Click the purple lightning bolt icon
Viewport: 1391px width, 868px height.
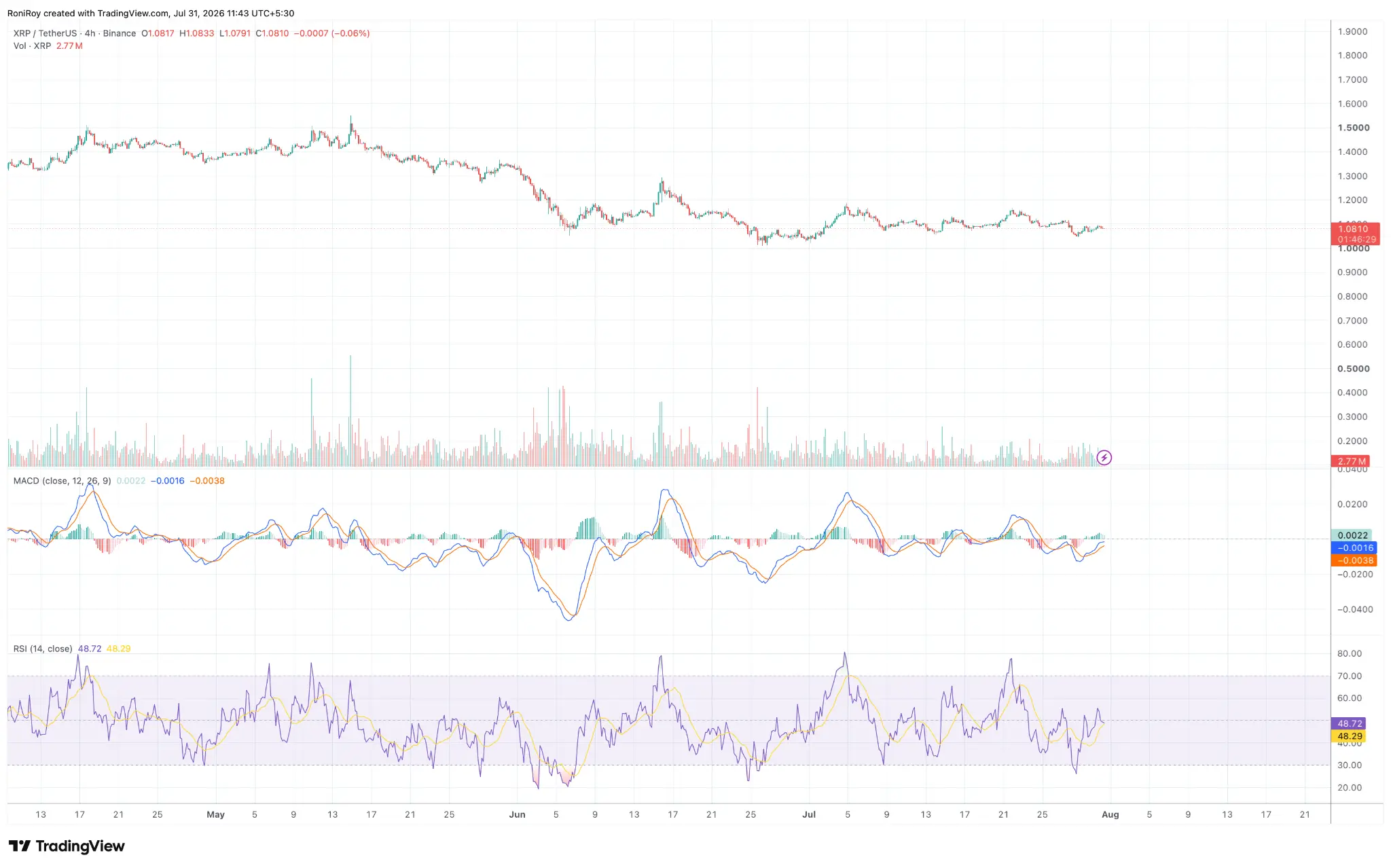coord(1104,458)
